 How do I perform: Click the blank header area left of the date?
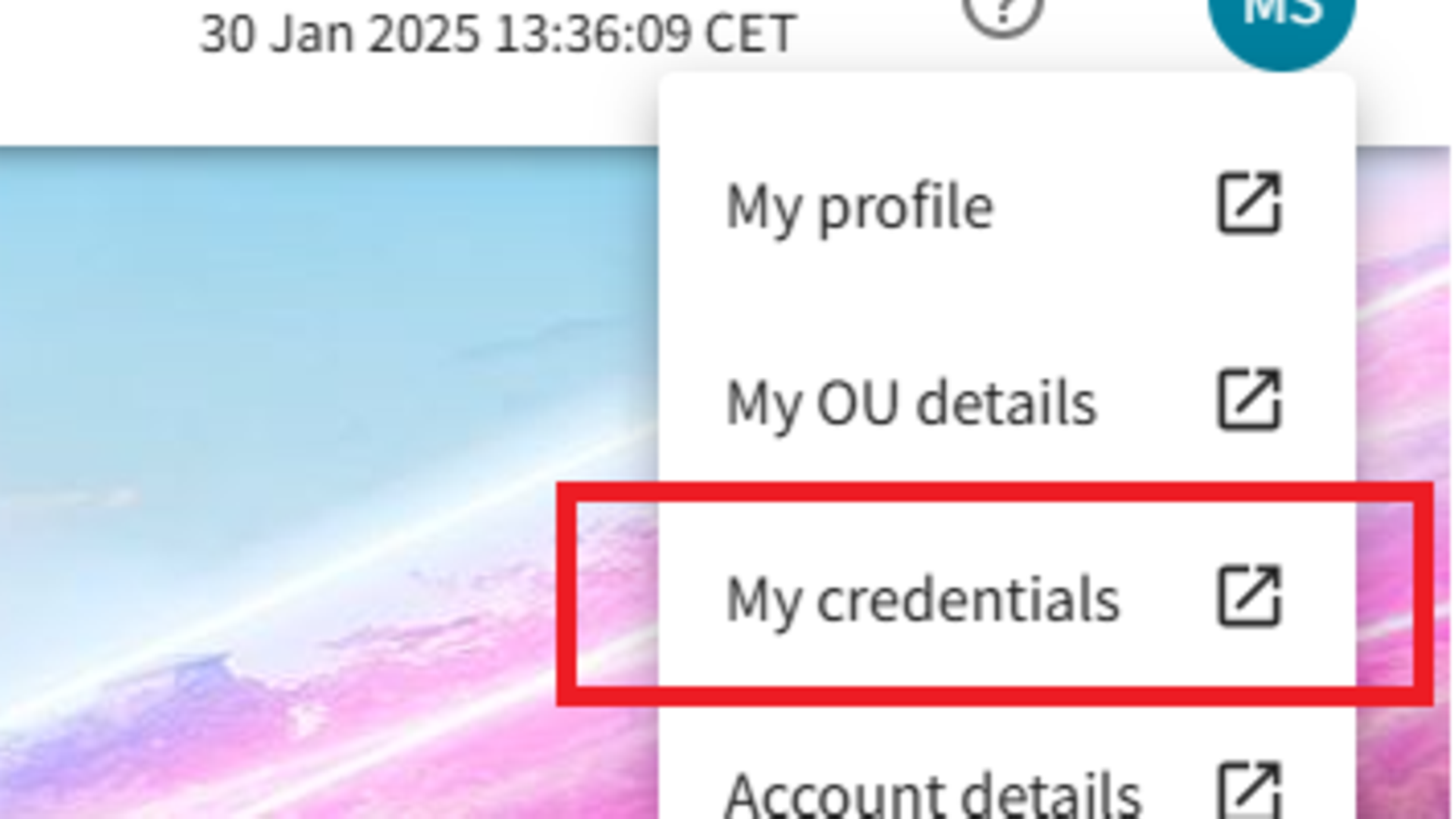[91, 35]
